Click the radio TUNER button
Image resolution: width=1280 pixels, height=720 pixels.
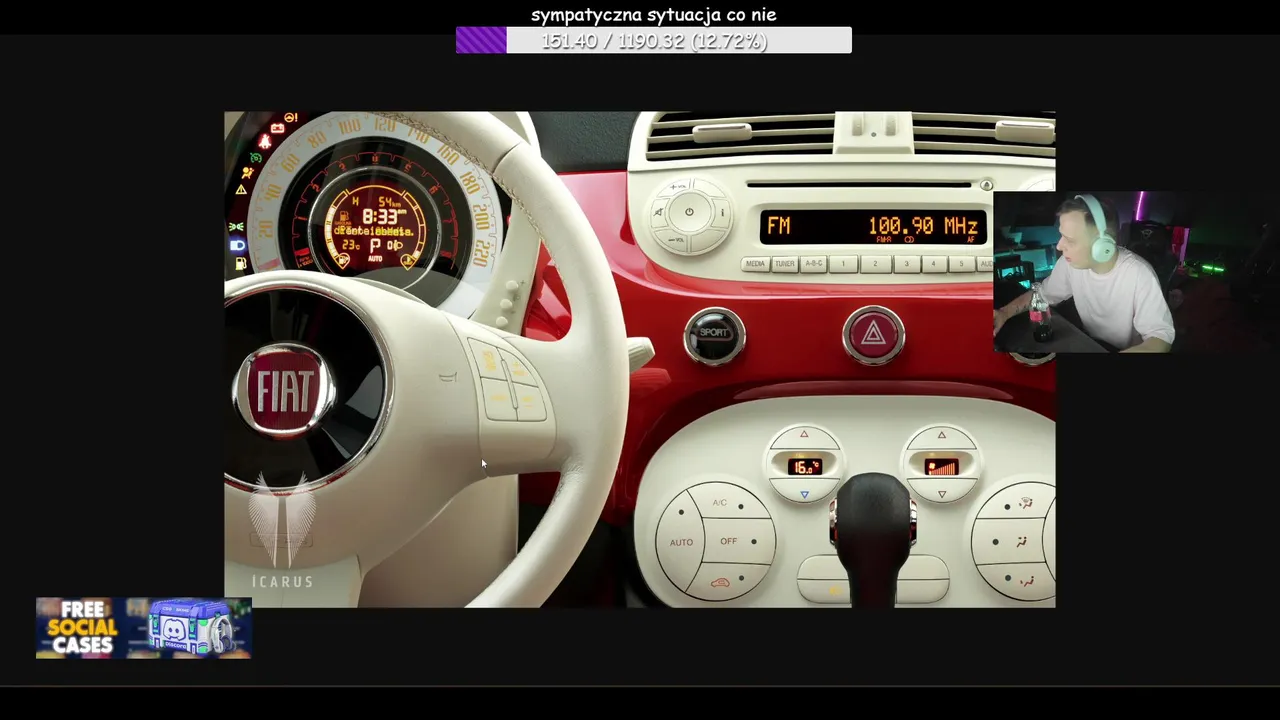click(x=784, y=264)
